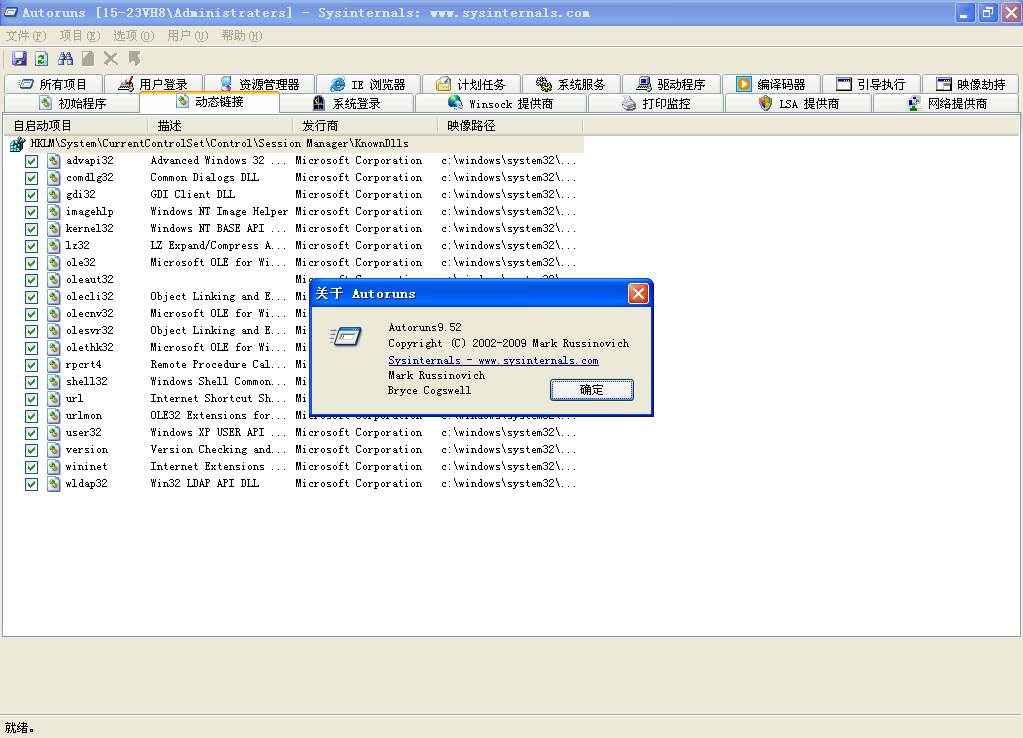Sort by the 发行商 column header
Screen dimensions: 1023x738
[365, 125]
